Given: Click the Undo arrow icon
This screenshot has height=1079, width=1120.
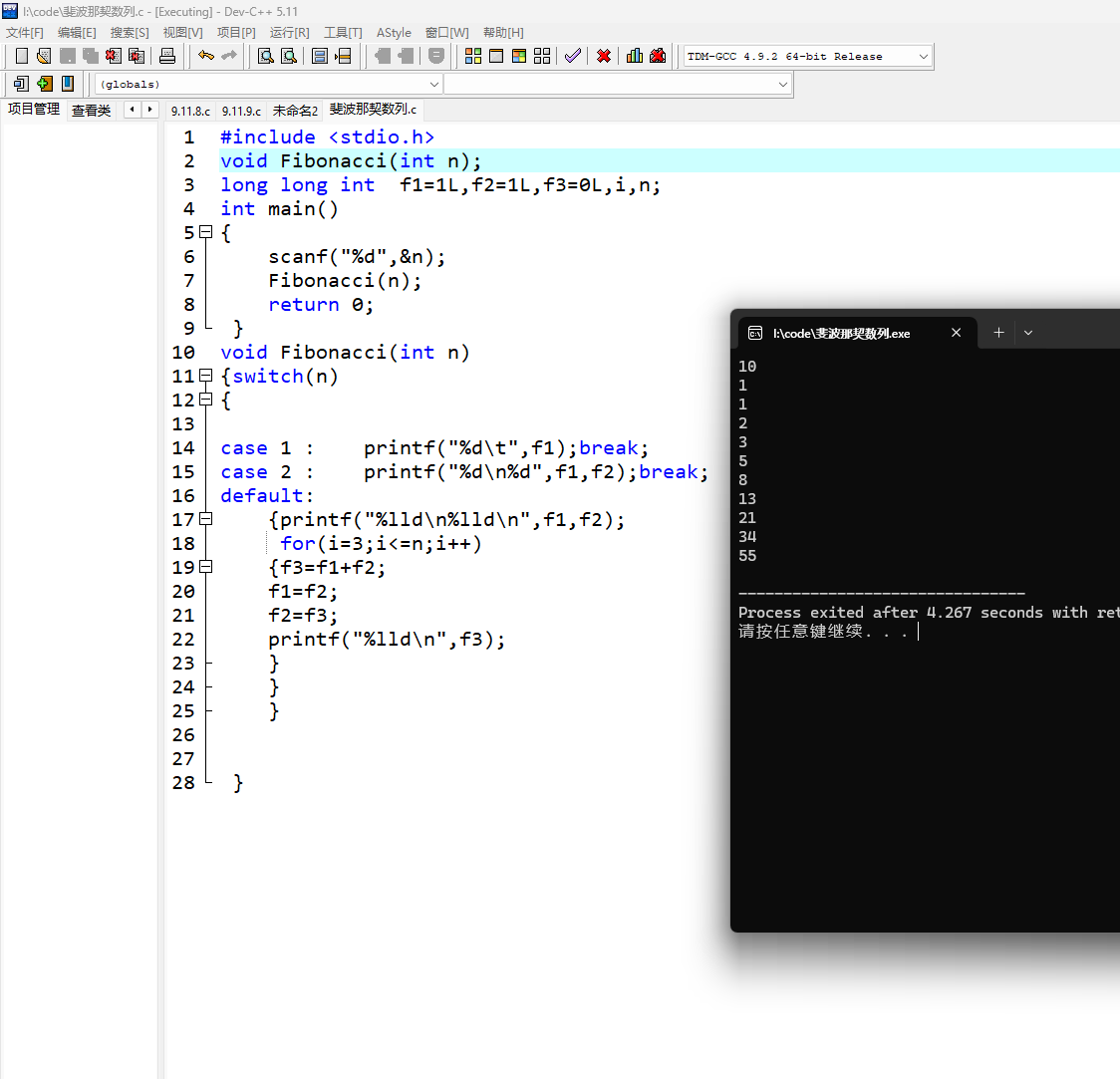Looking at the screenshot, I should coord(206,56).
